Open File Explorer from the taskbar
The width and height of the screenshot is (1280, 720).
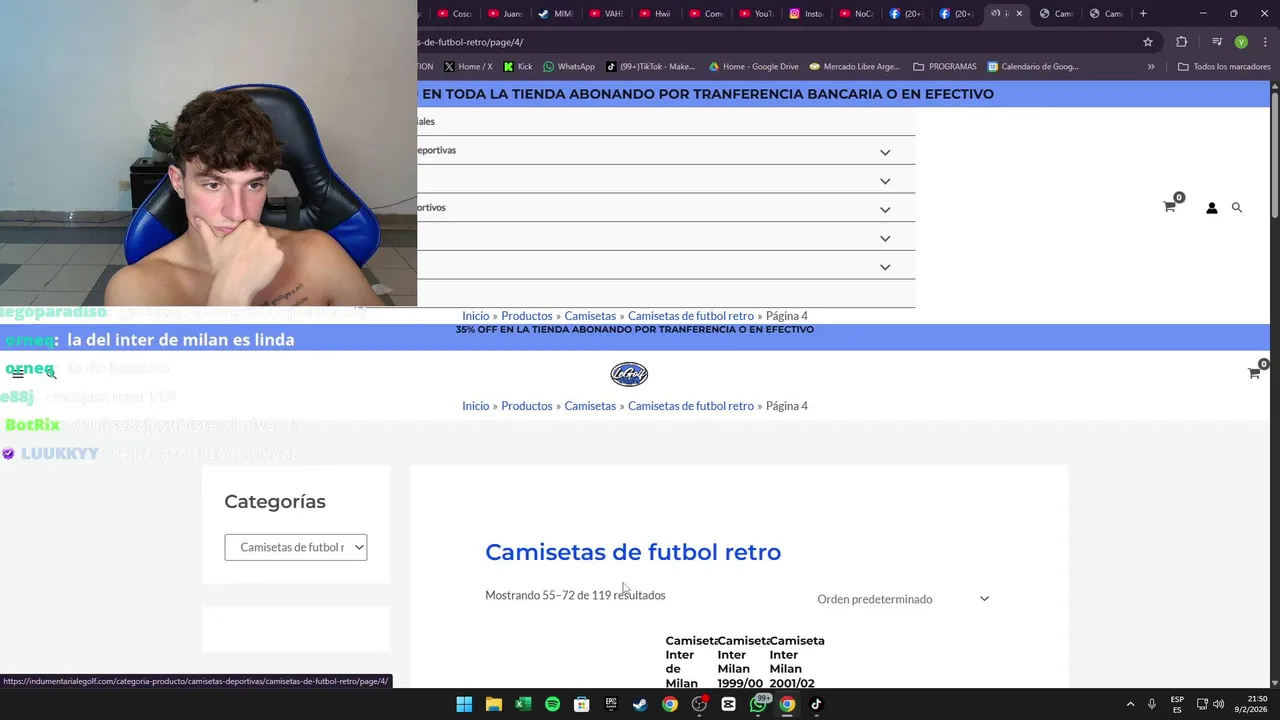point(493,704)
